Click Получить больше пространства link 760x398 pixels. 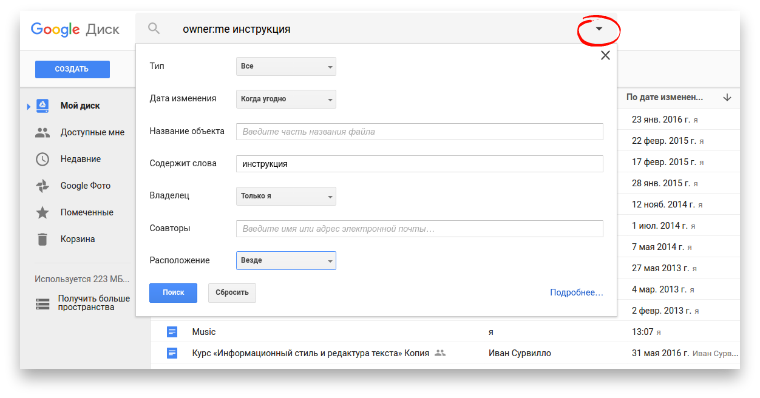tap(94, 303)
